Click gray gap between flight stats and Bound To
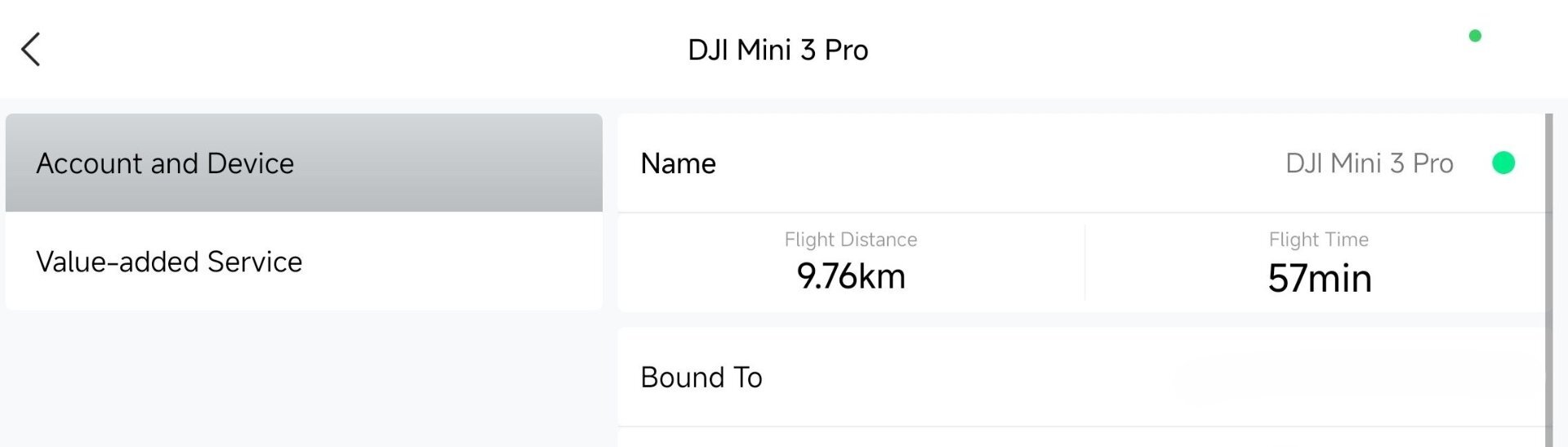The width and height of the screenshot is (1568, 447). (x=1078, y=320)
